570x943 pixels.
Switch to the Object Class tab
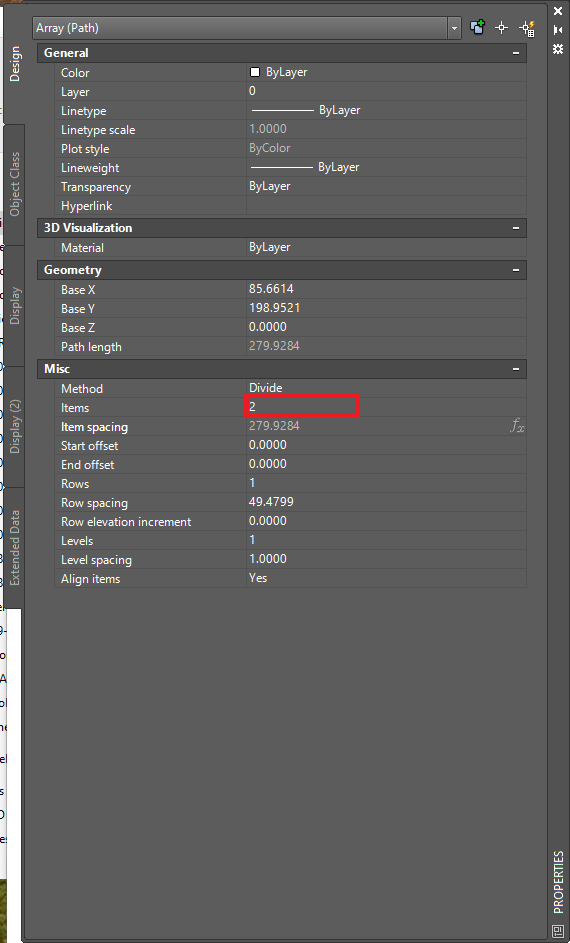tap(14, 184)
